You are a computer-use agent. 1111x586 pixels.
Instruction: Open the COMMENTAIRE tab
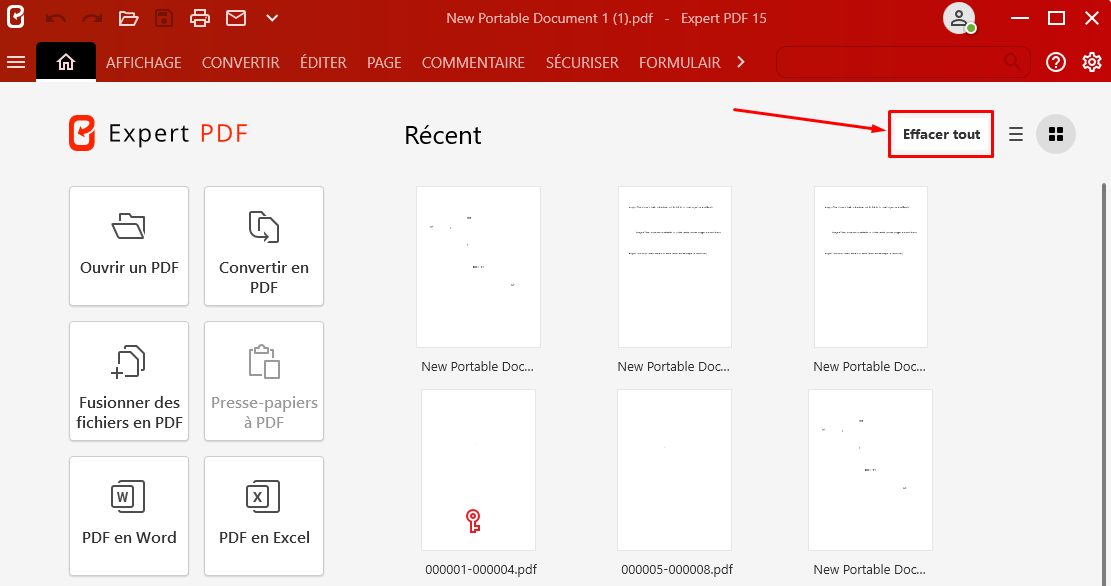pyautogui.click(x=473, y=62)
